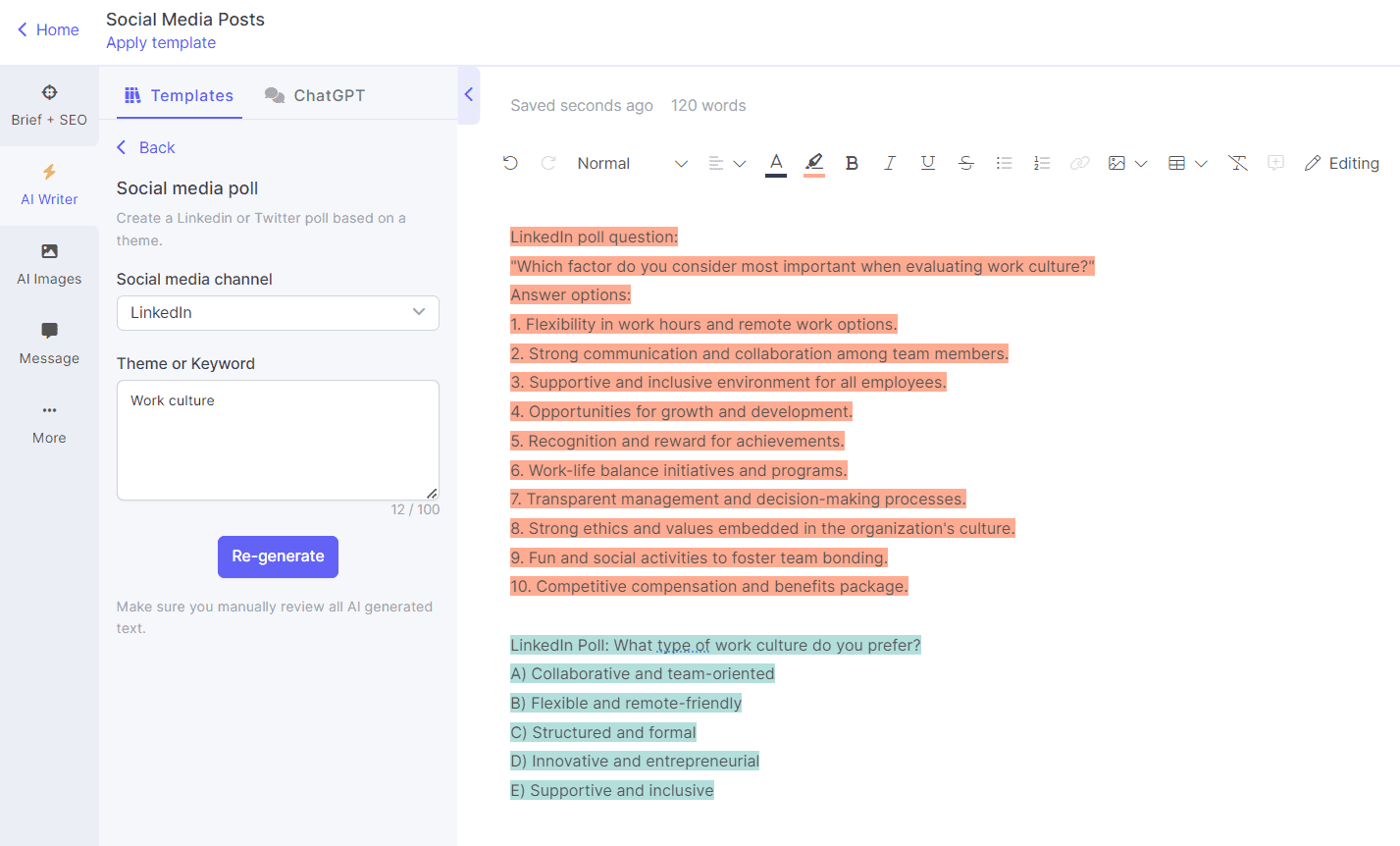
Task: Insert a bulleted list
Action: point(1004,163)
